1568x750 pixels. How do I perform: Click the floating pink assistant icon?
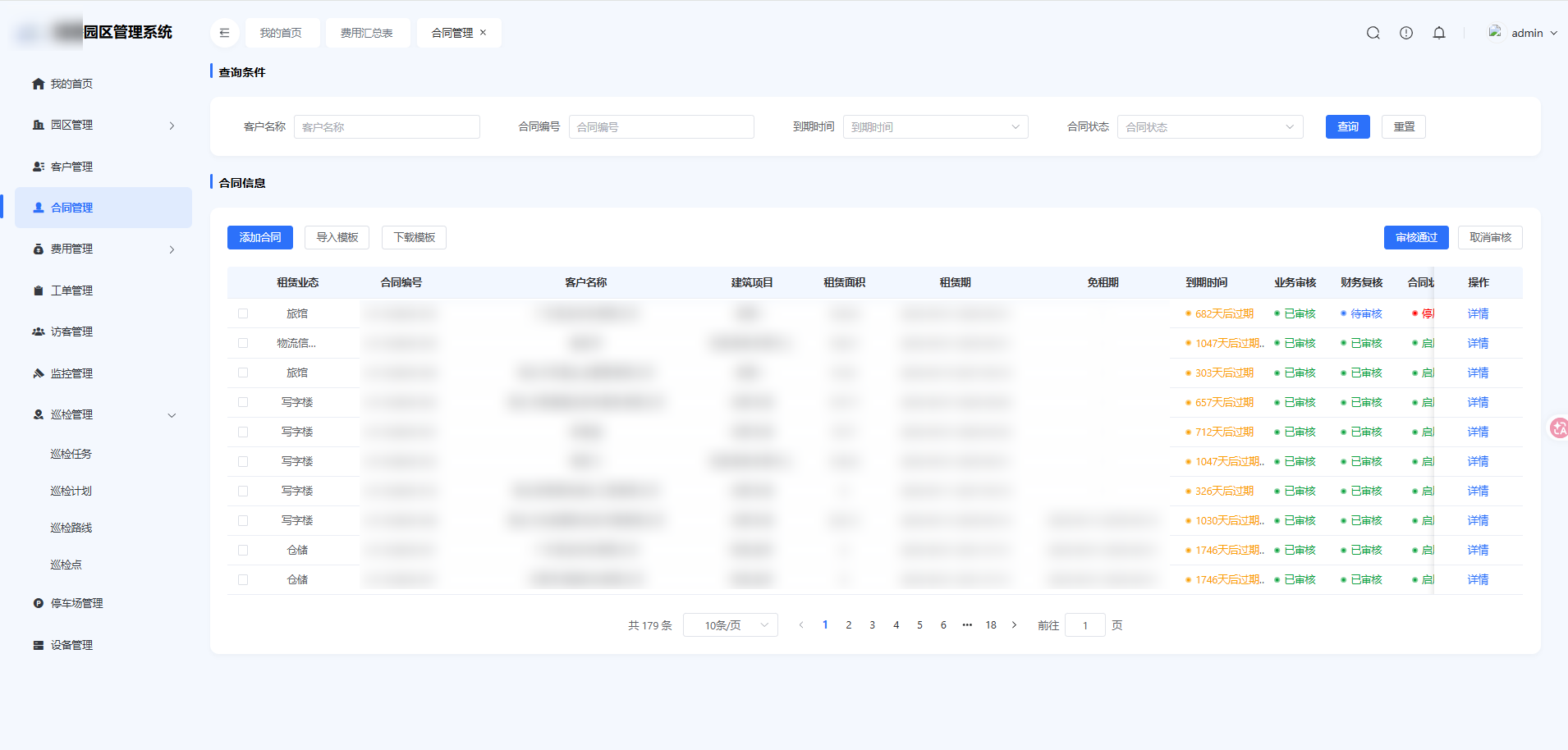[x=1558, y=428]
